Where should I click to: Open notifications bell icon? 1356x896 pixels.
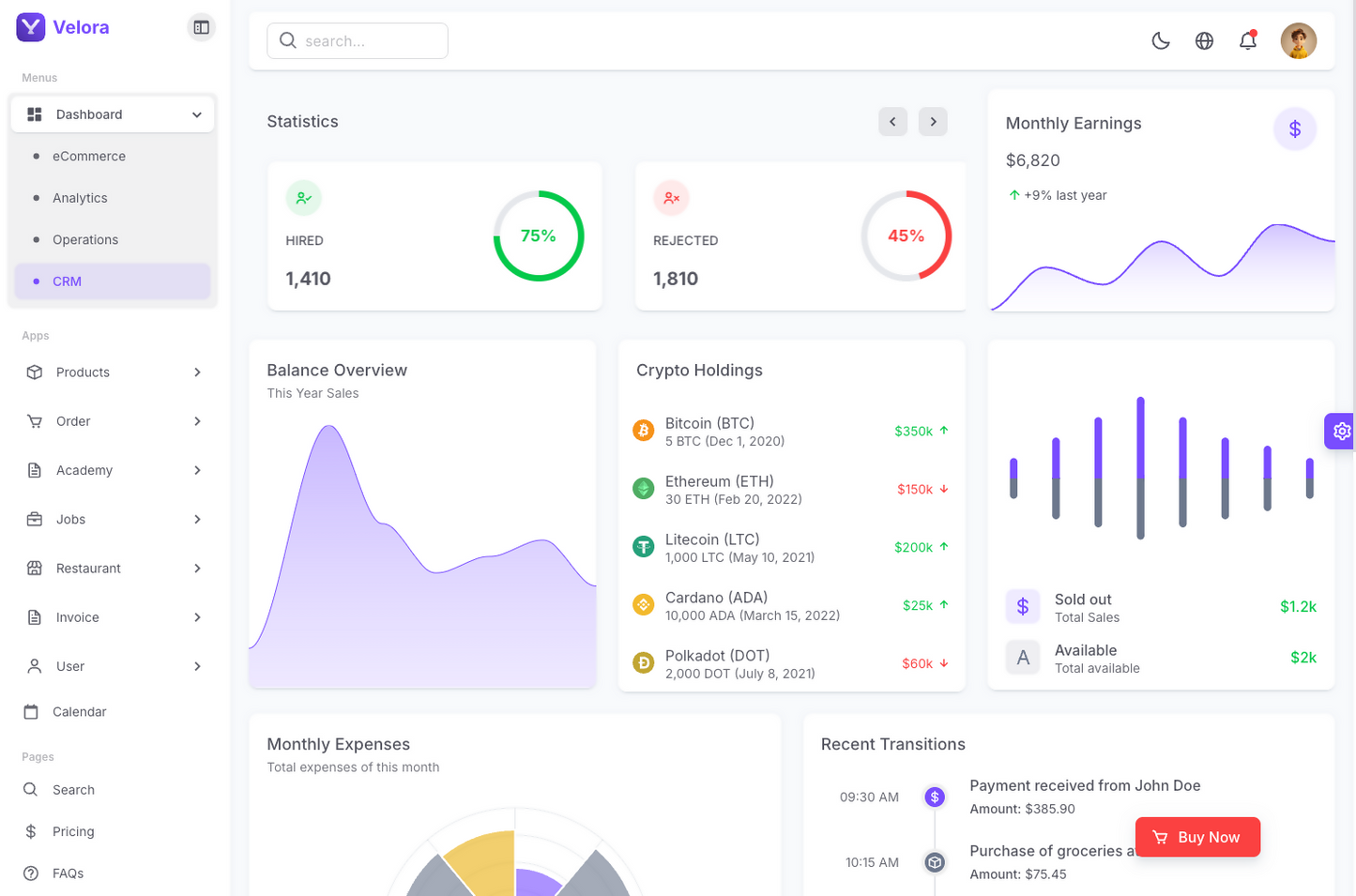(x=1247, y=40)
